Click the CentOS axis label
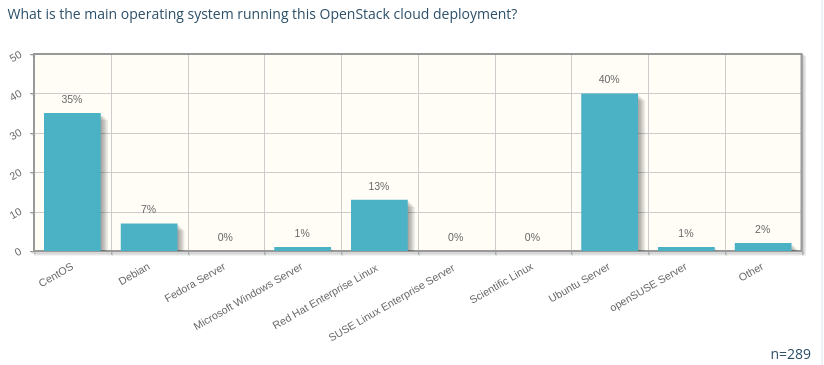The height and width of the screenshot is (365, 824). click(x=56, y=275)
